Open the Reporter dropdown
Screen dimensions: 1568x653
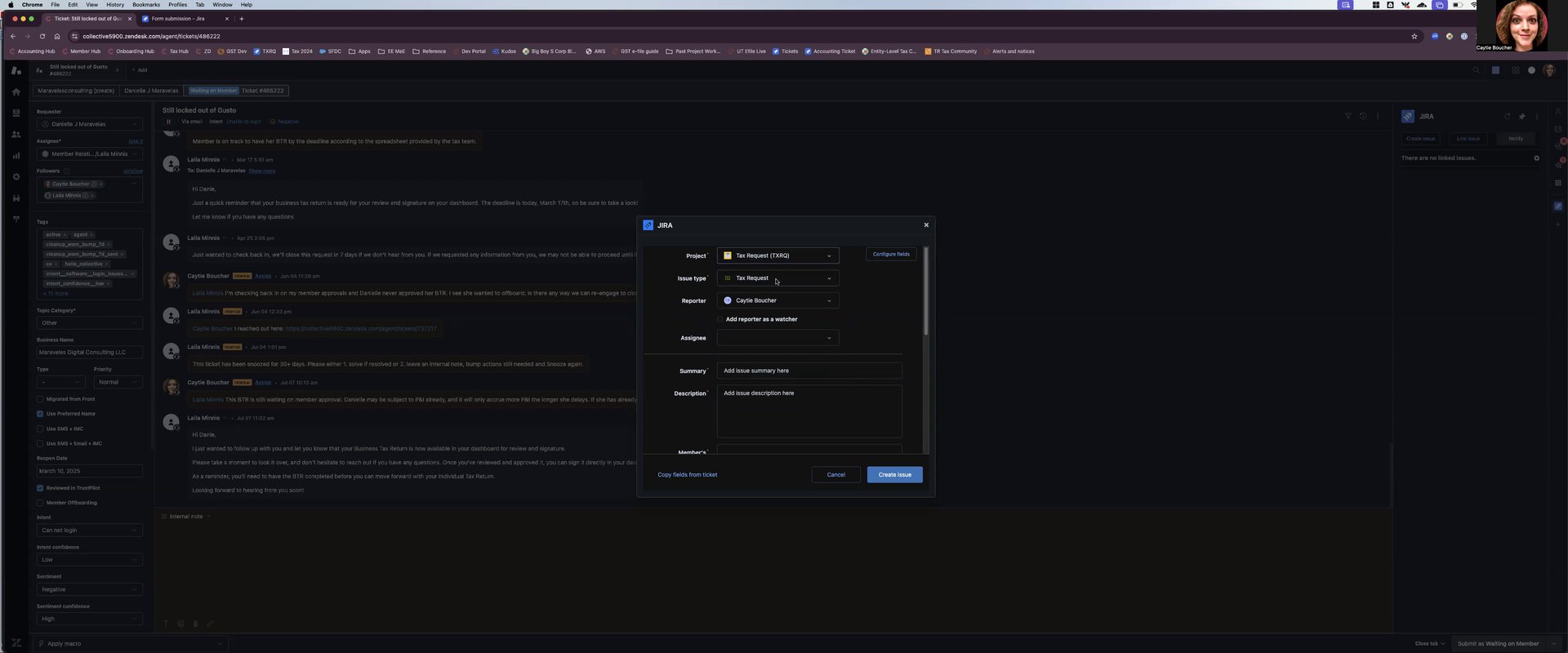(x=777, y=300)
